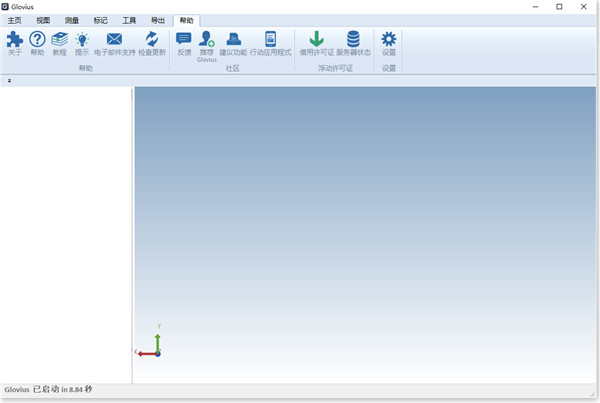Expand the quick access toolbar dropdown arrow
600x403 pixels.
coord(9,80)
